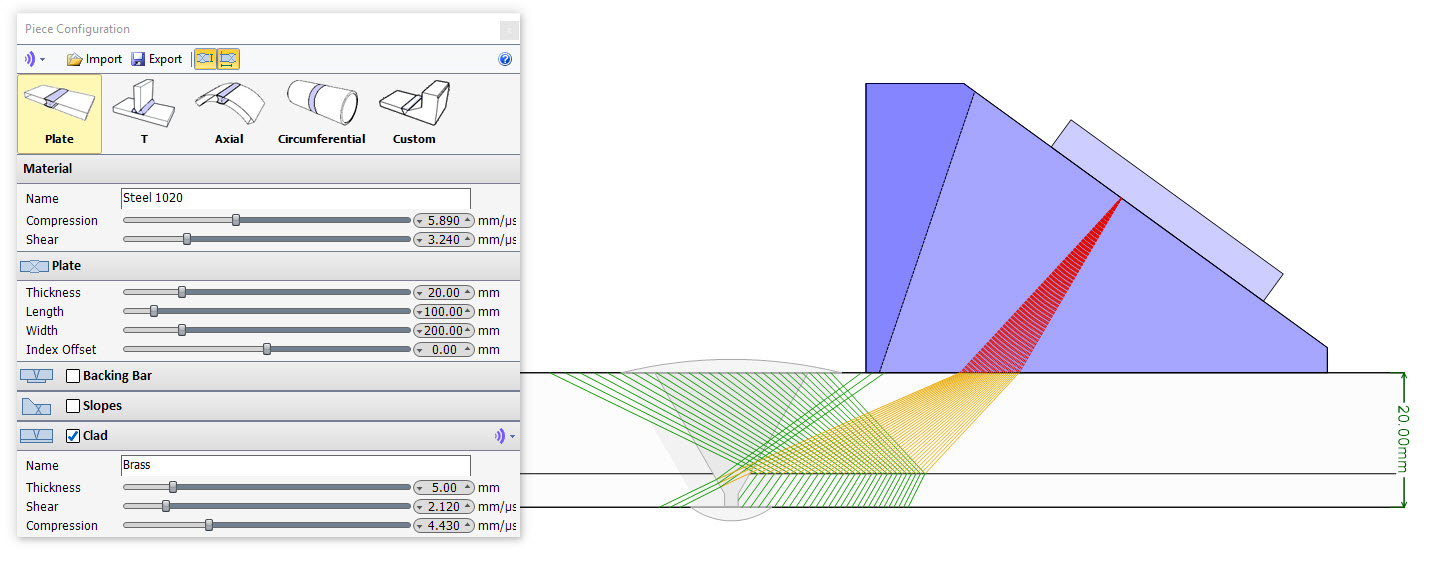Increase the 3.240 shear velocity value
This screenshot has height=565, width=1452.
coord(467,239)
